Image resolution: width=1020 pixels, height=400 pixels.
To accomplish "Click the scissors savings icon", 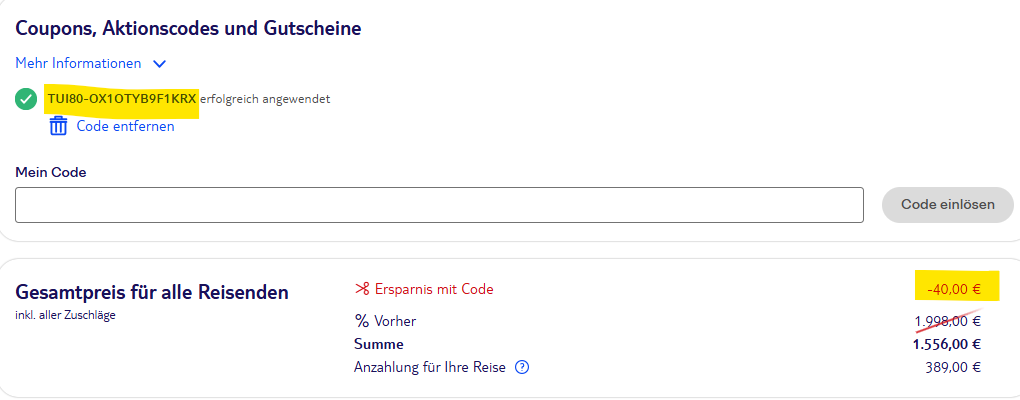I will click(x=362, y=289).
